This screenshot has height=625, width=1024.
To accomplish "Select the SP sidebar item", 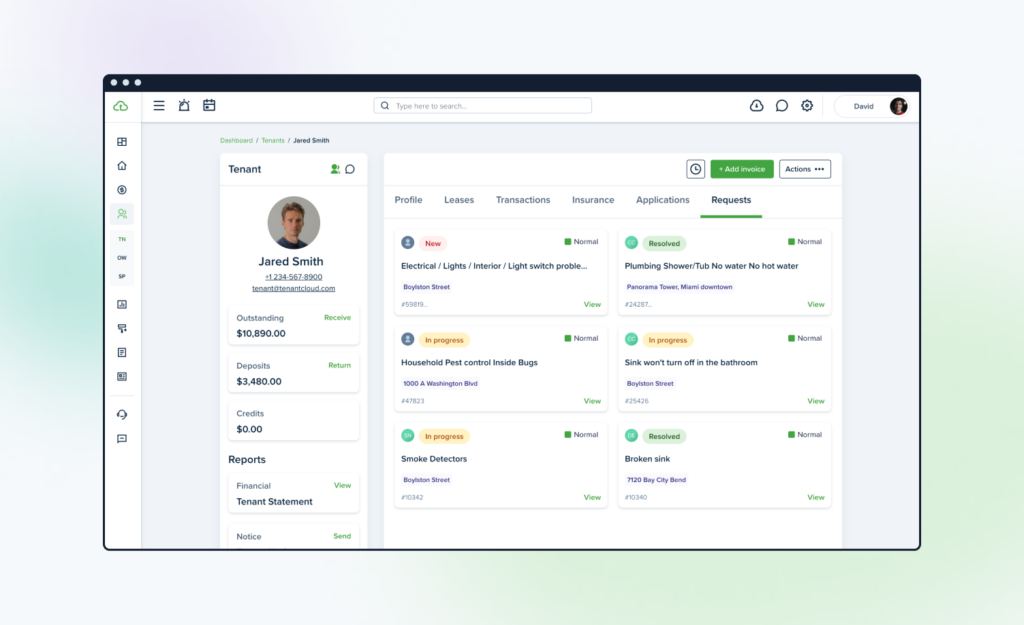I will pyautogui.click(x=122, y=276).
